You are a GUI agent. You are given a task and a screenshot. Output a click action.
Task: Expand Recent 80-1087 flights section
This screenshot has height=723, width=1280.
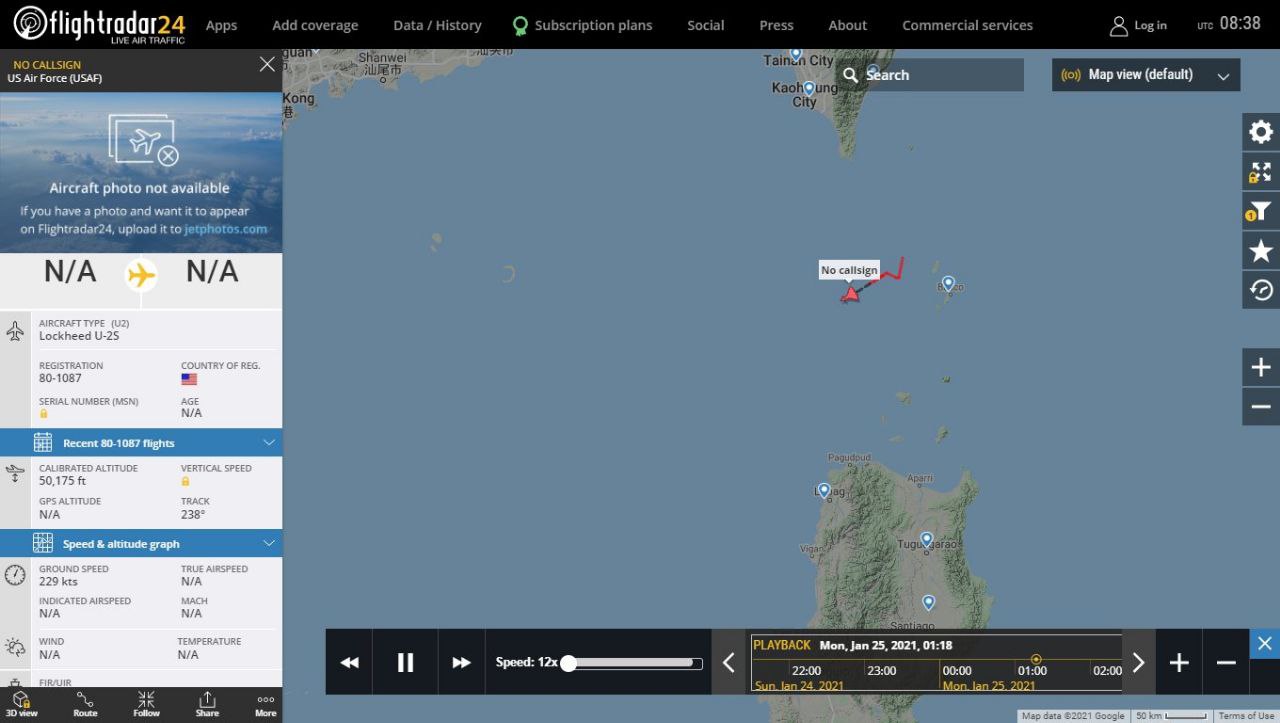click(141, 442)
